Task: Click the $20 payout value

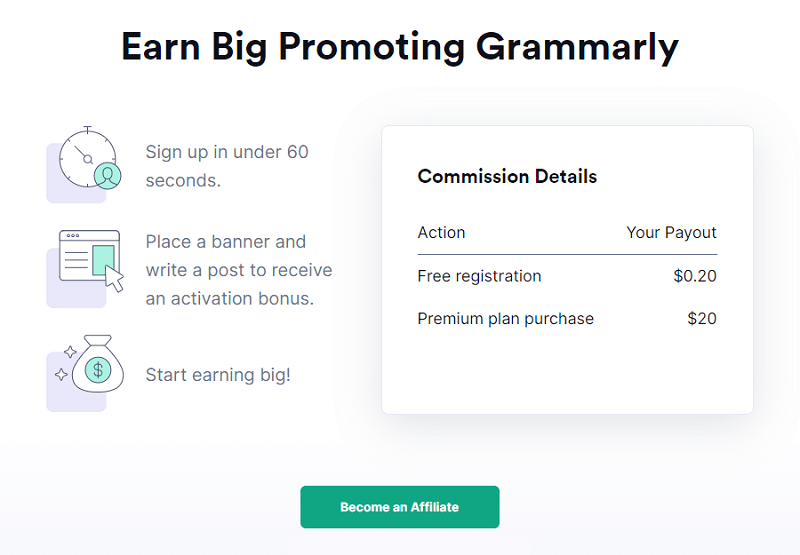Action: 702,318
